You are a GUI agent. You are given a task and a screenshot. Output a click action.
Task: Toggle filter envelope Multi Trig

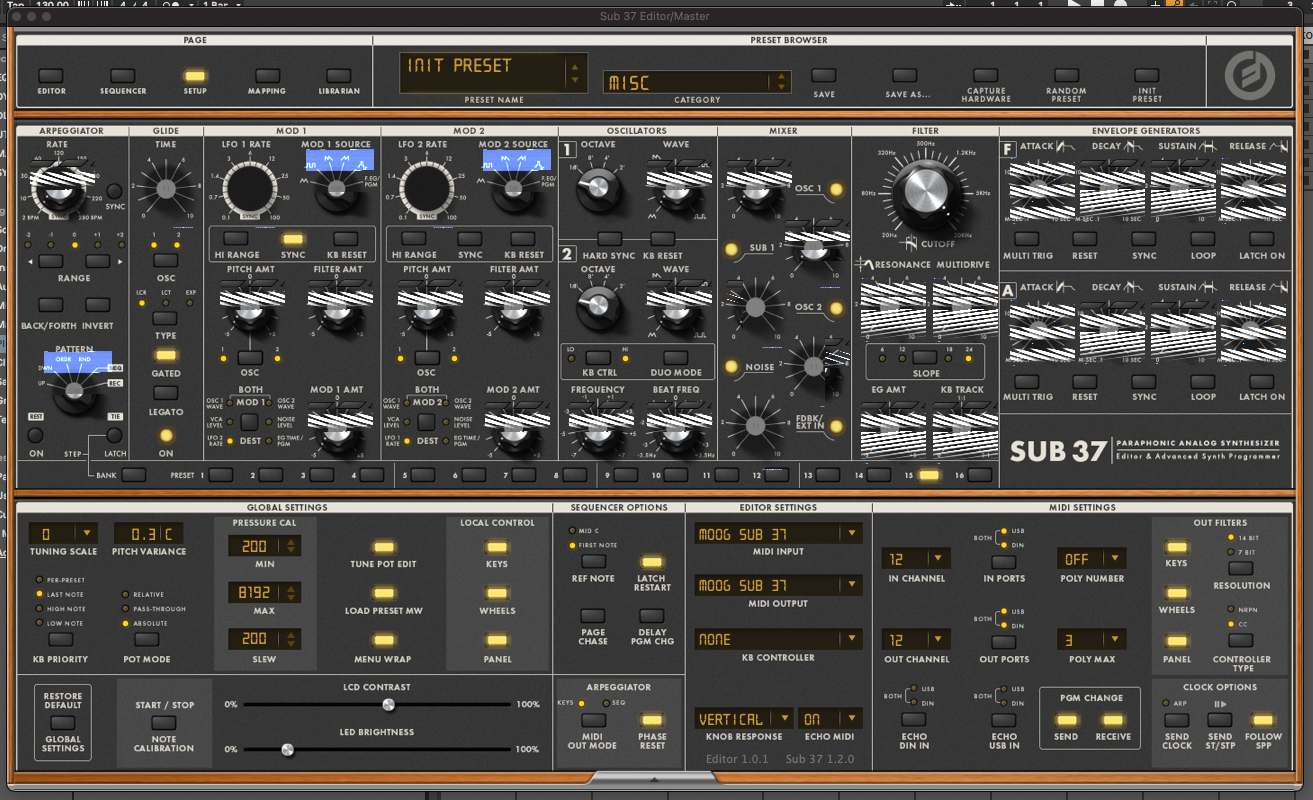point(1027,239)
